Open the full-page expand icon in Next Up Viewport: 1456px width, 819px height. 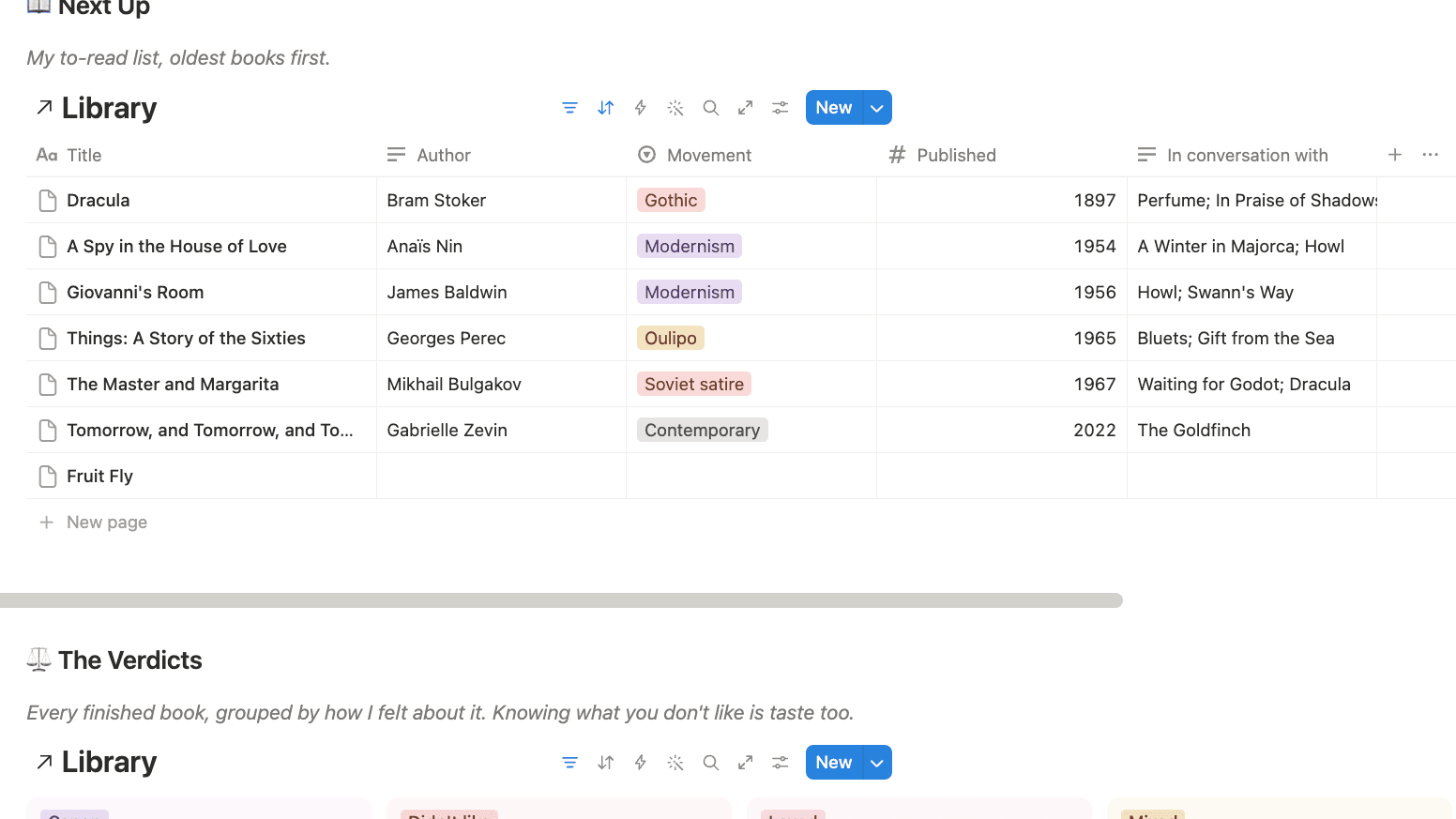[746, 108]
